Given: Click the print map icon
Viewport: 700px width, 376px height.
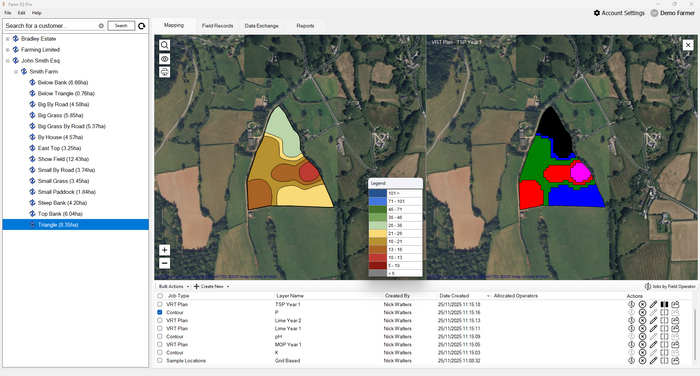Looking at the screenshot, I should tap(165, 72).
